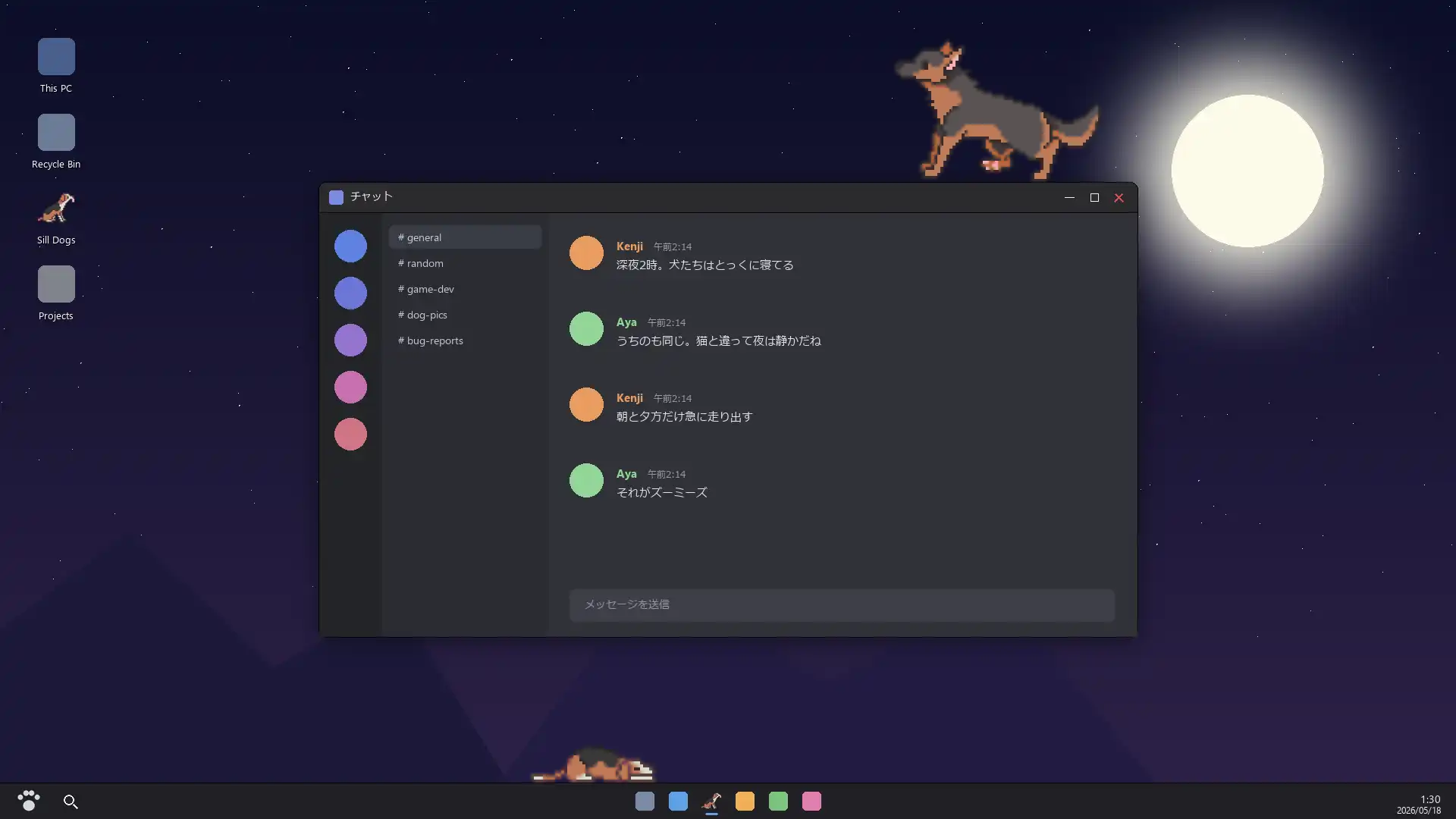This screenshot has height=819, width=1456.
Task: Click the message text それがズーミーズ
Action: [x=662, y=493]
